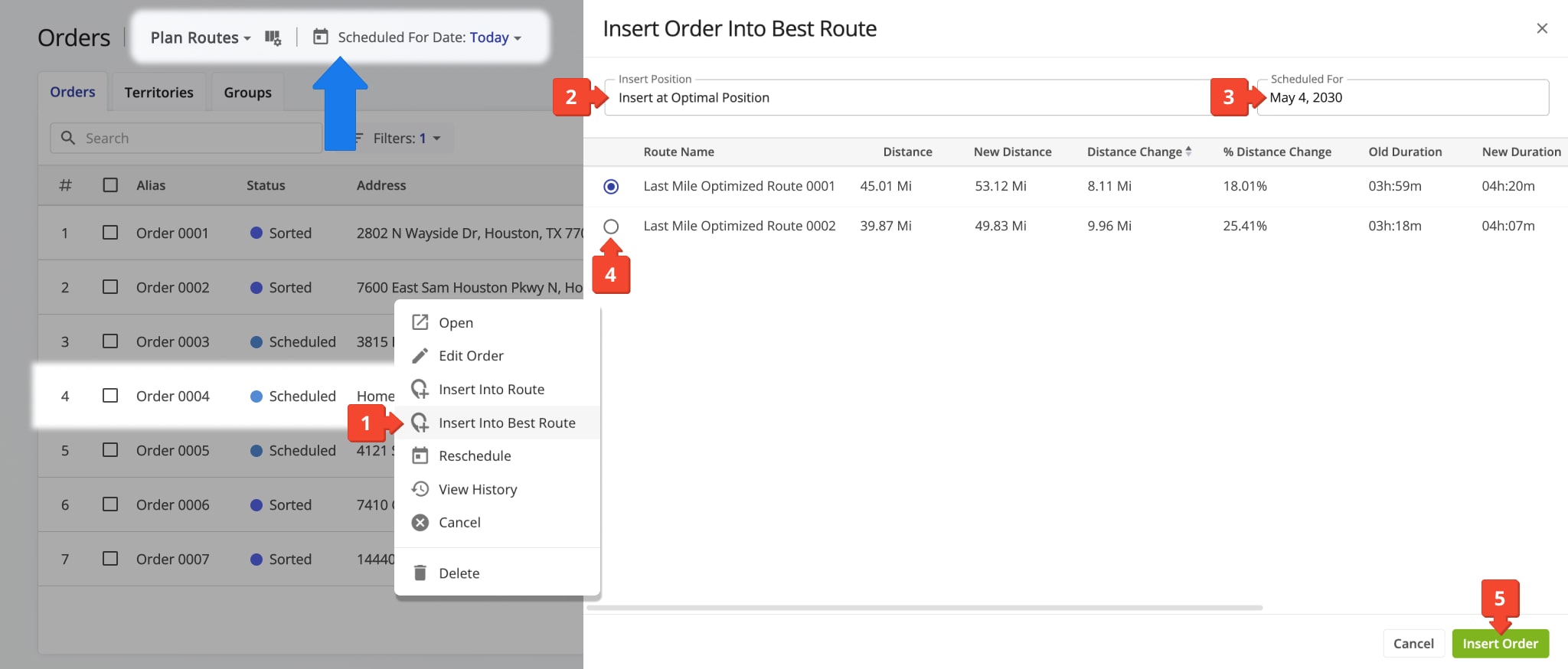This screenshot has height=669, width=1568.
Task: Select Last Mile Optimized Route 0002 radio
Action: (x=611, y=226)
